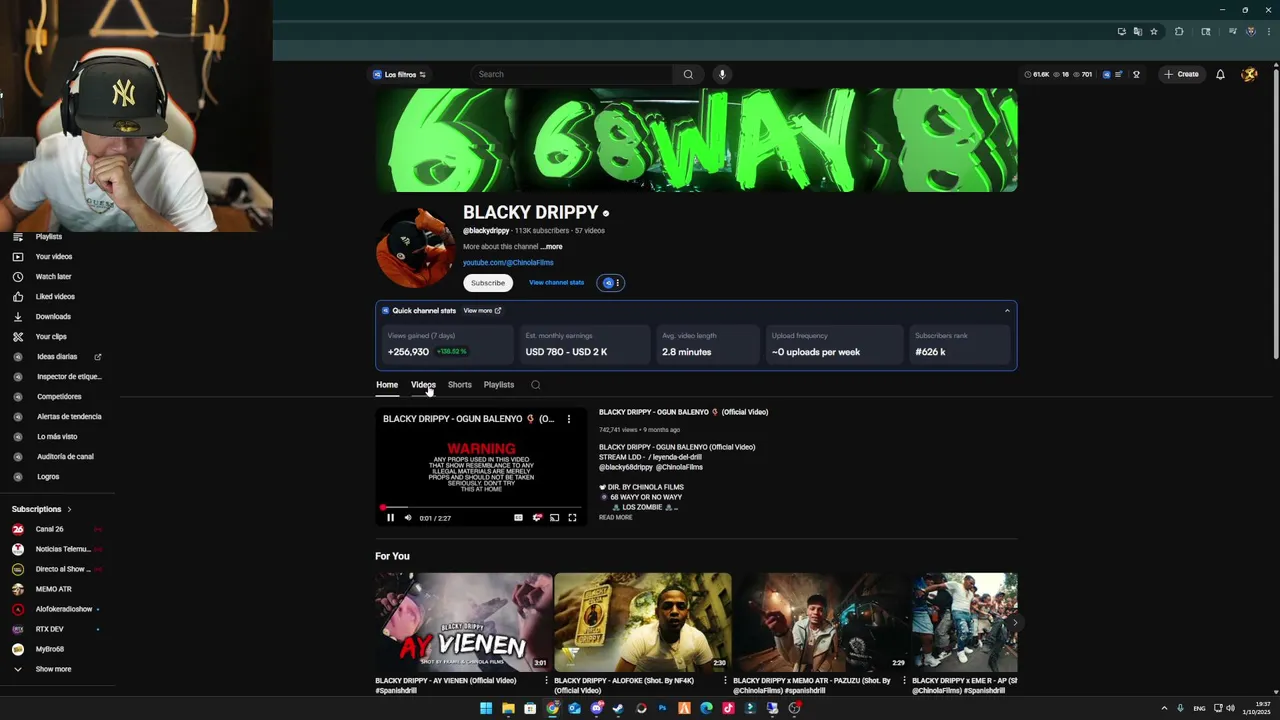Open Liked videos in sidebar
The height and width of the screenshot is (720, 1280).
point(57,297)
